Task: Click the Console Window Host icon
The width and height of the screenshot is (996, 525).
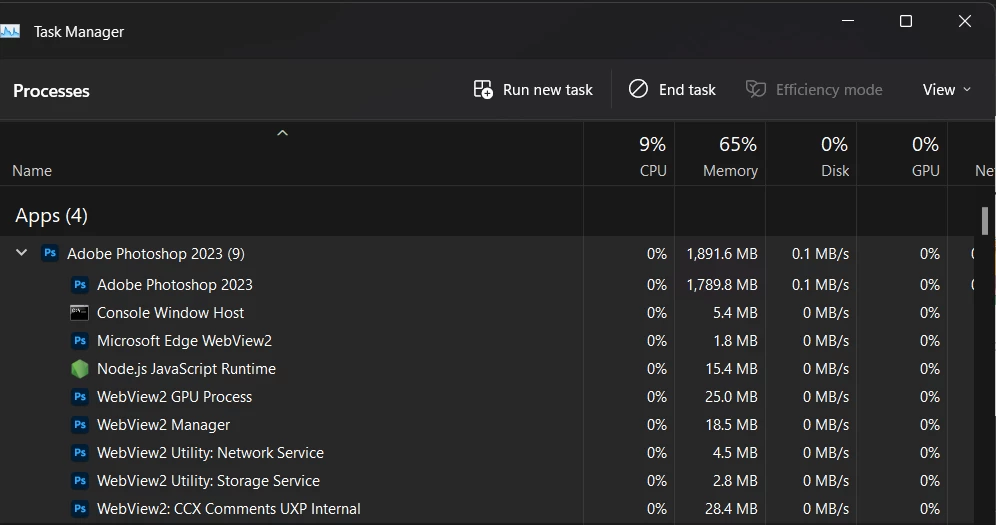Action: coord(79,312)
